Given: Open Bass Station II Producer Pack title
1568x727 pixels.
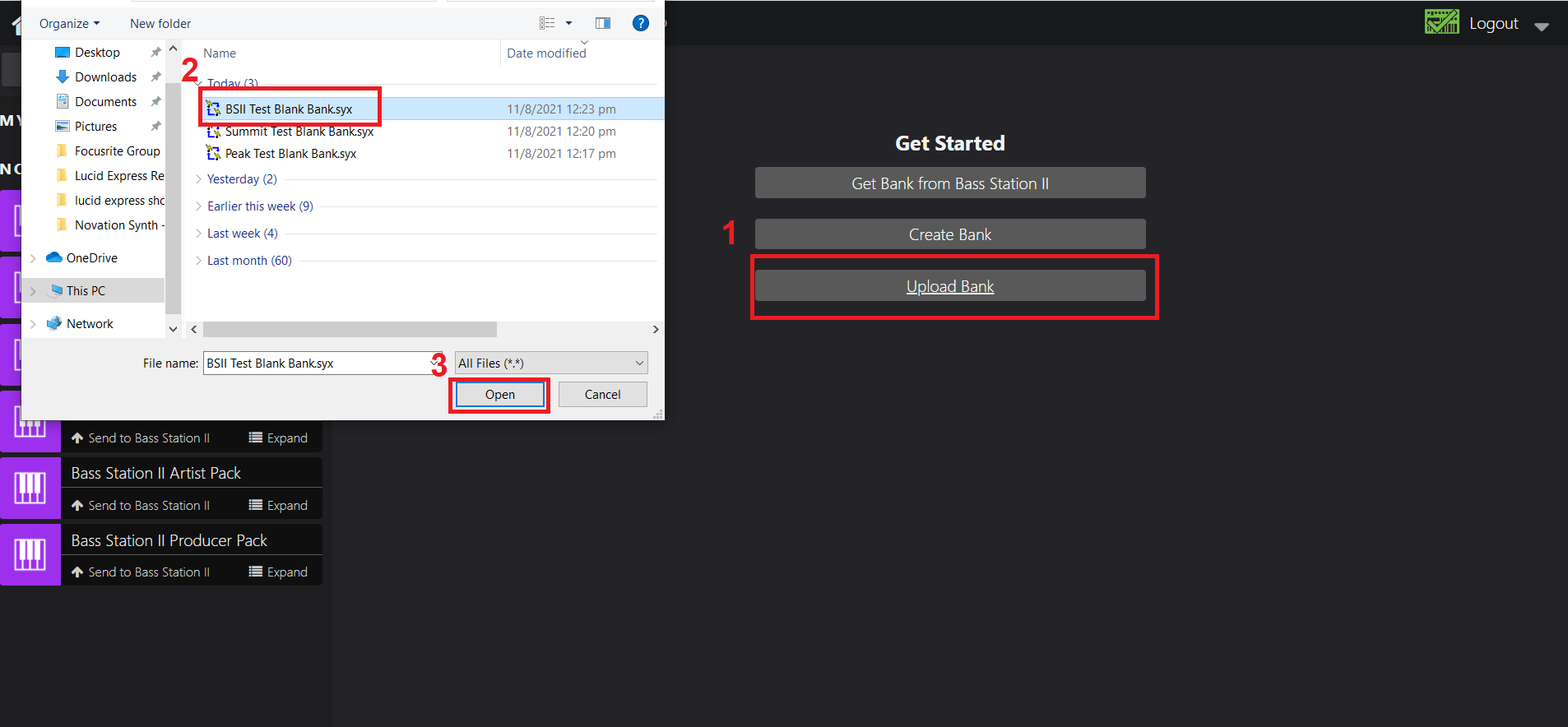Looking at the screenshot, I should (x=169, y=540).
